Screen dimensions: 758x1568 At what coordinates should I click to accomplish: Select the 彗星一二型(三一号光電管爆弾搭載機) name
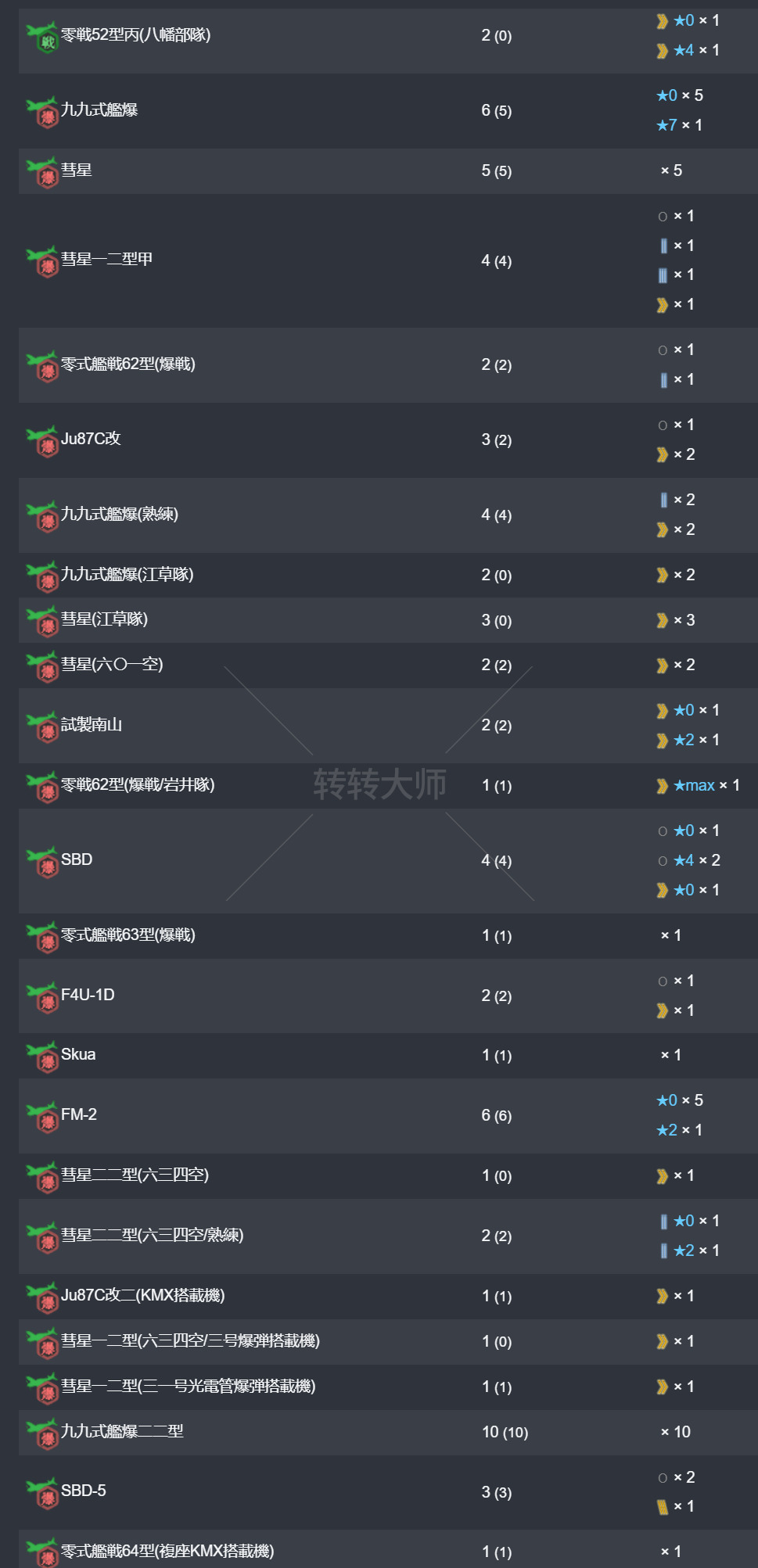click(189, 1387)
